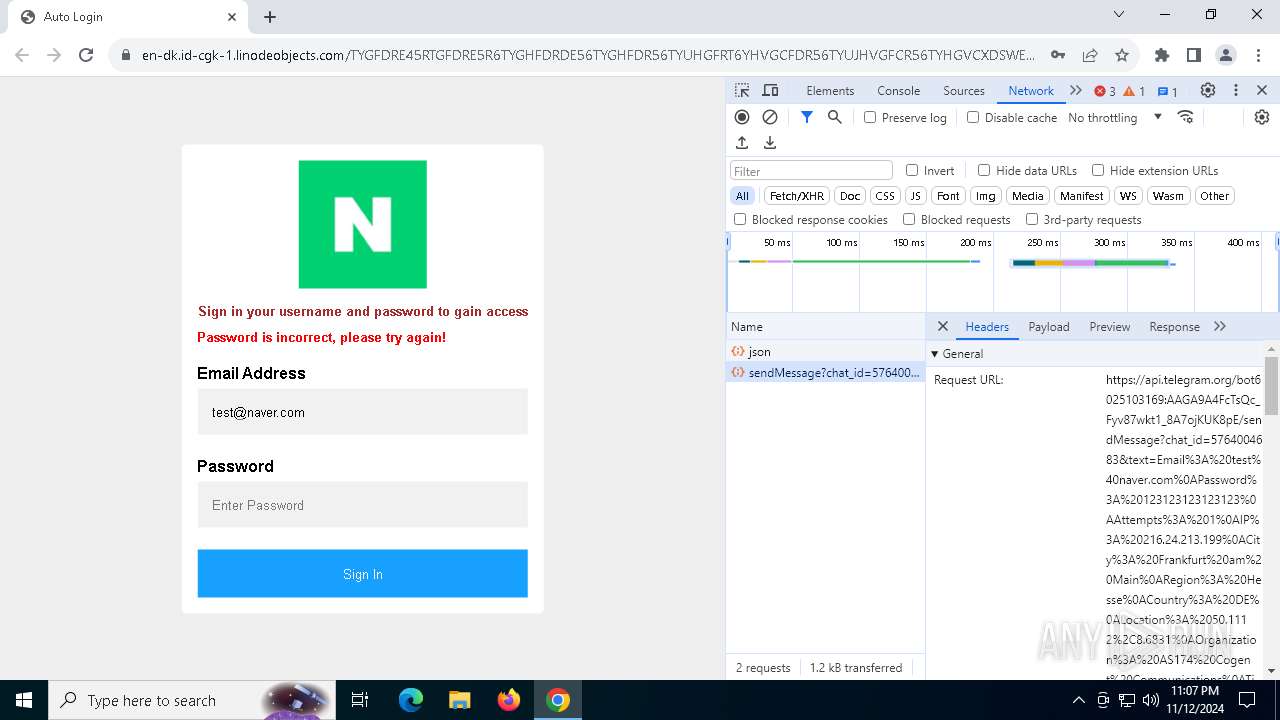Viewport: 1280px width, 720px height.
Task: Check the Invert filter checkbox
Action: (912, 170)
